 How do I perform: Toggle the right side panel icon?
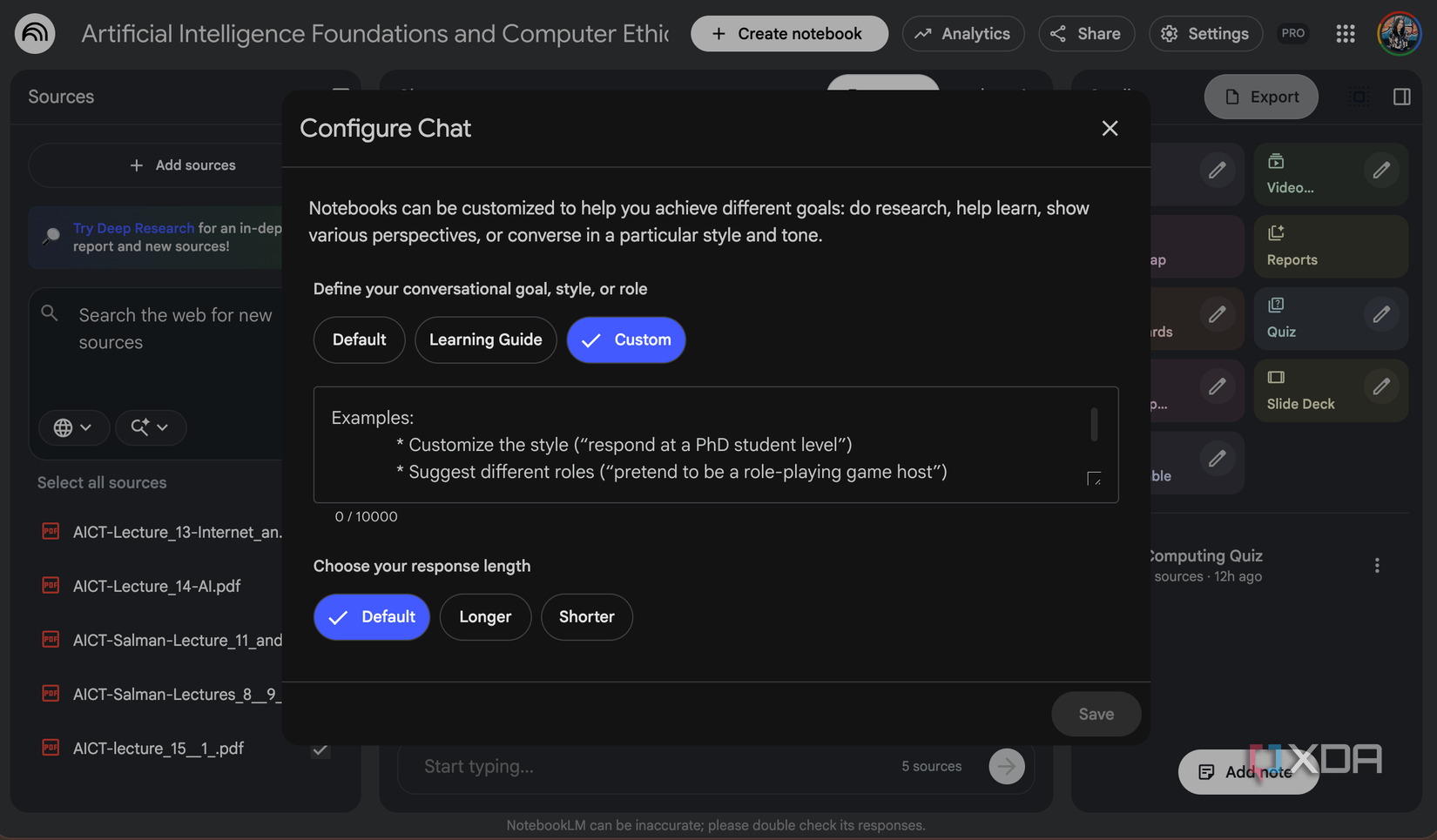[x=1401, y=97]
